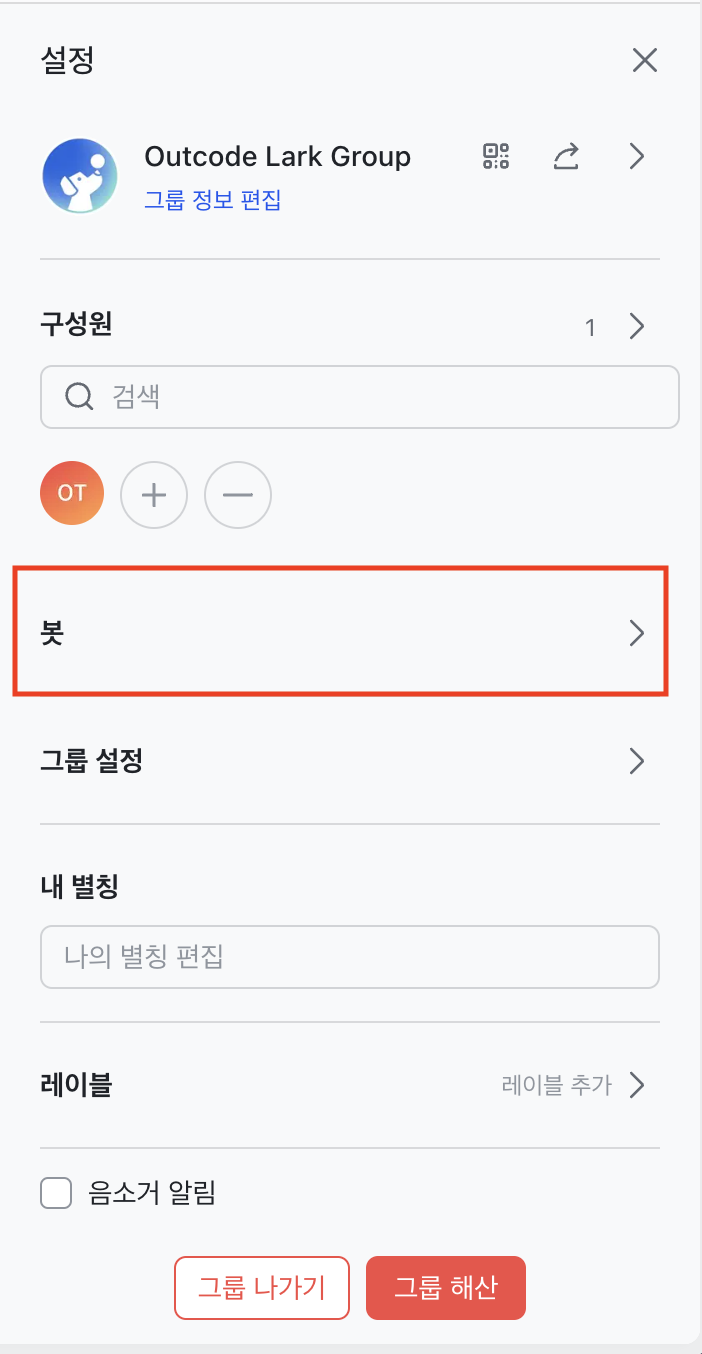
Task: Click the 그룹 정보 편집 link
Action: point(212,200)
